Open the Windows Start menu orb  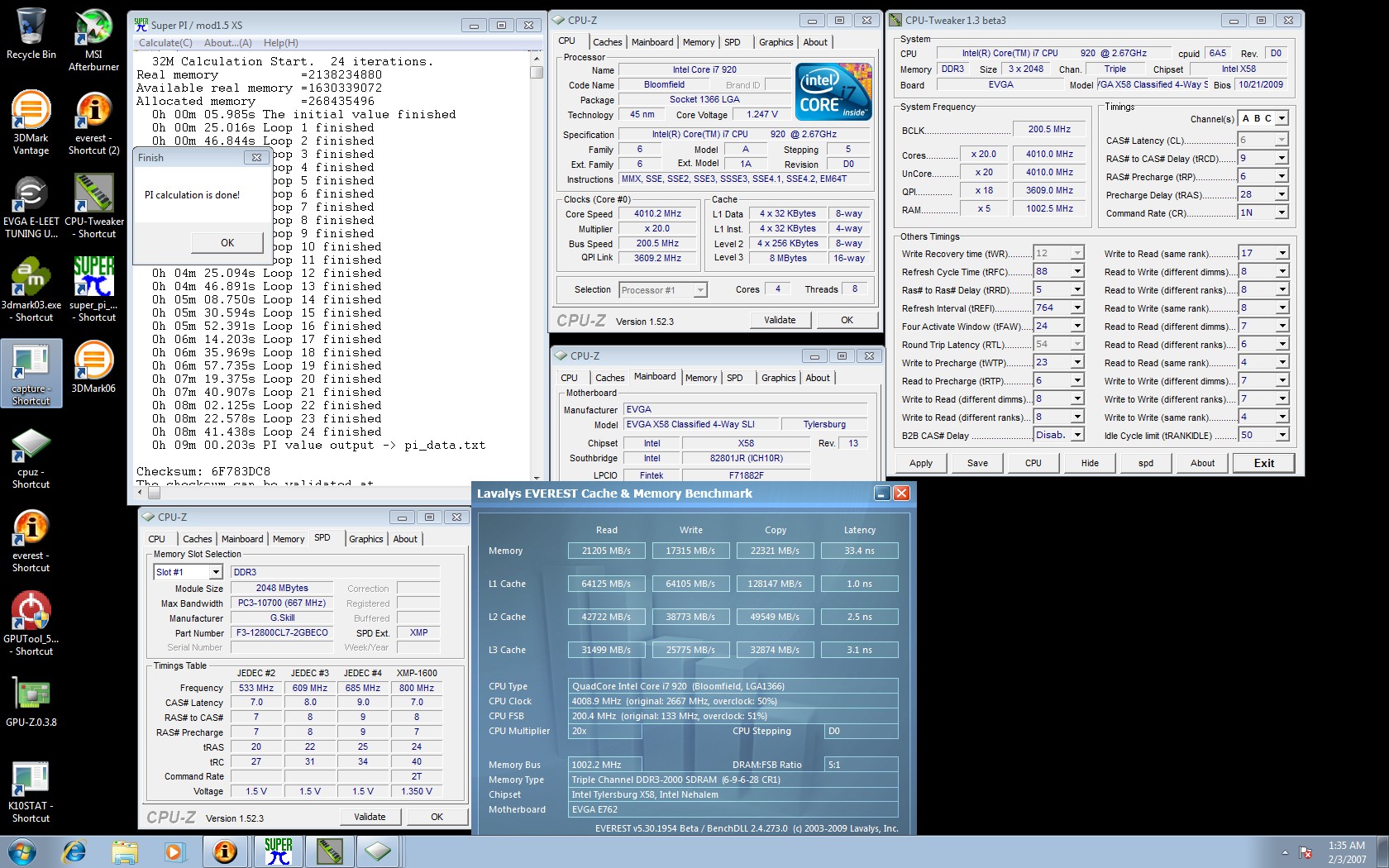click(x=22, y=851)
